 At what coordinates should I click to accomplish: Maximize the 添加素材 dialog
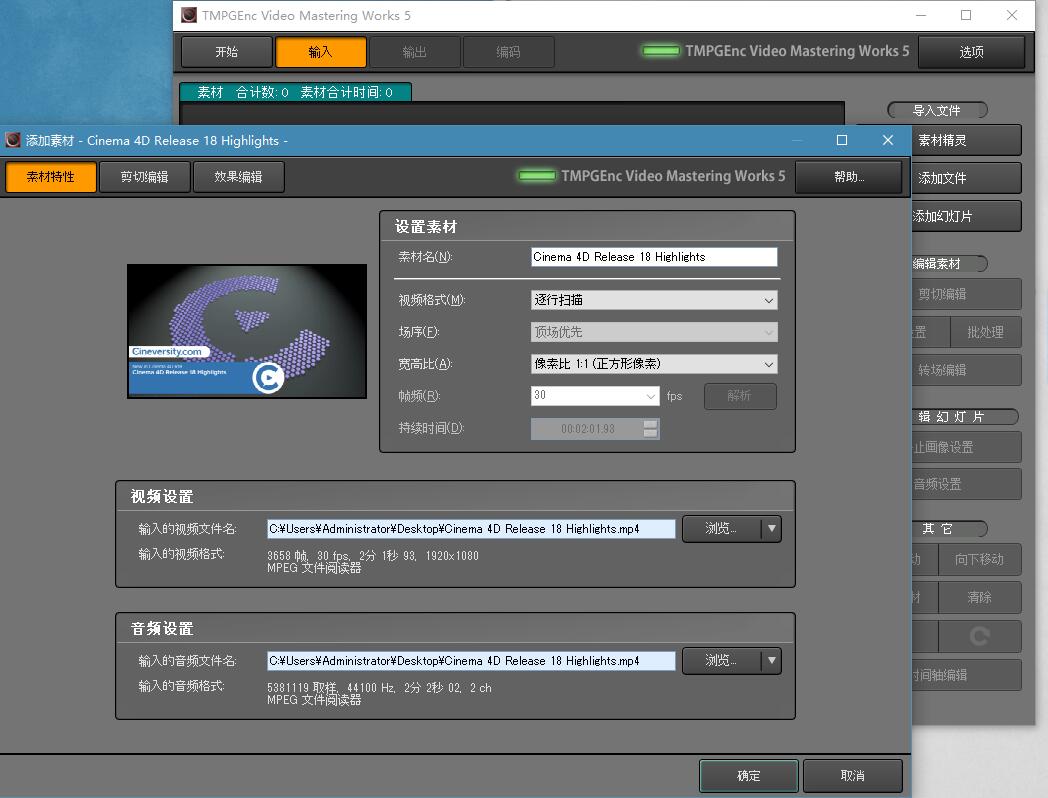click(842, 140)
